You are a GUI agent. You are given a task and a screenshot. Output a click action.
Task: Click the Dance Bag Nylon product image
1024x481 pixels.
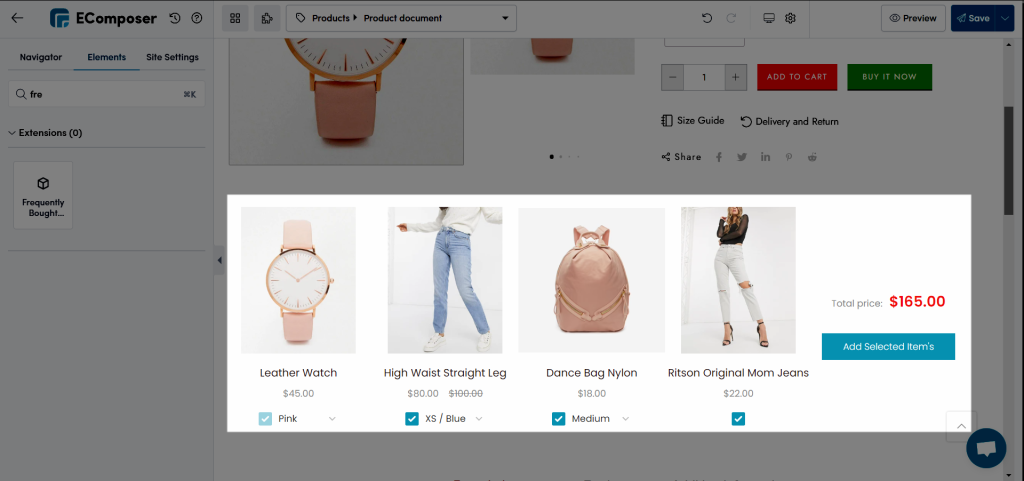click(592, 280)
